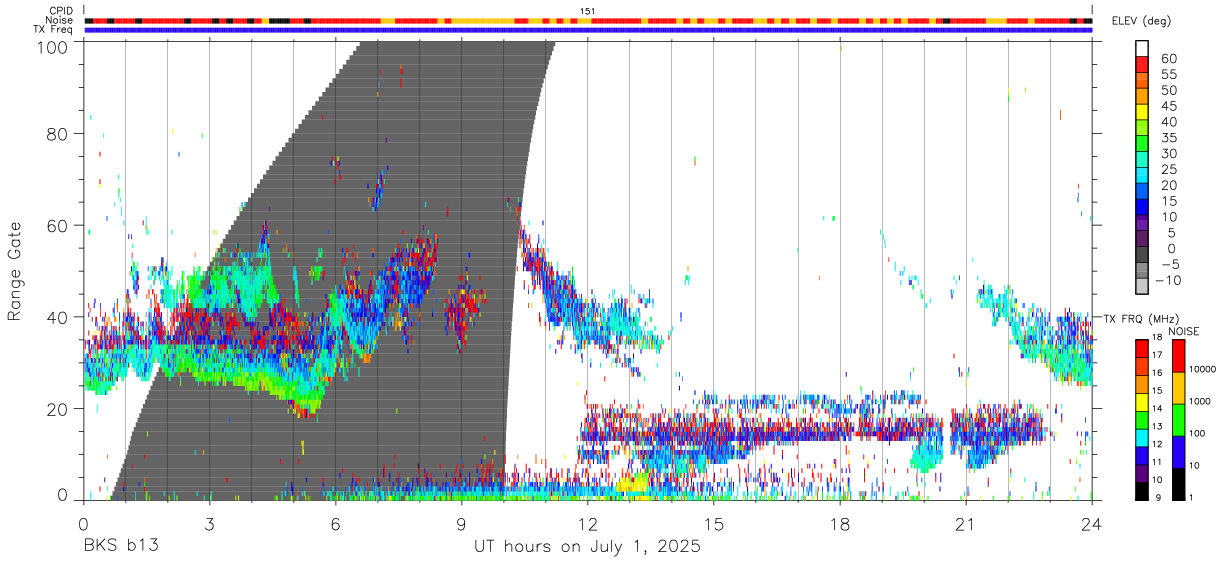Click the 45 label on the ELEV colorbar
This screenshot has width=1228, height=567.
1167,106
